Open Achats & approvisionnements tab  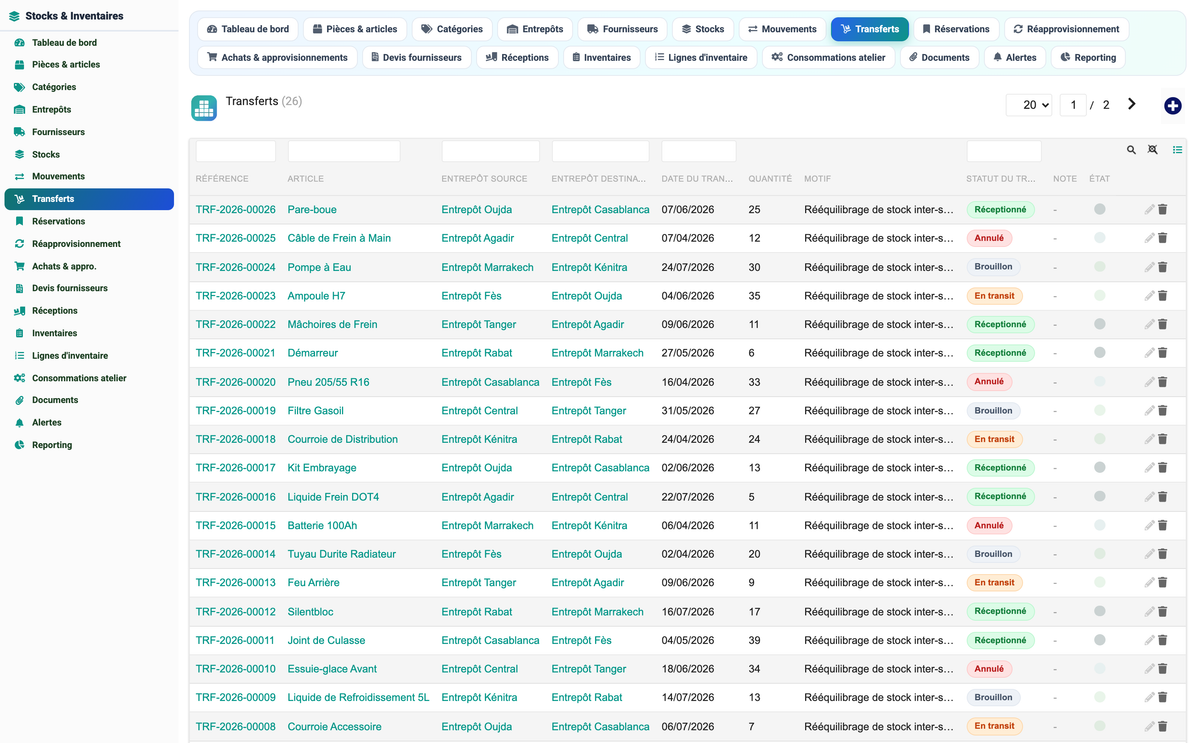click(x=278, y=58)
